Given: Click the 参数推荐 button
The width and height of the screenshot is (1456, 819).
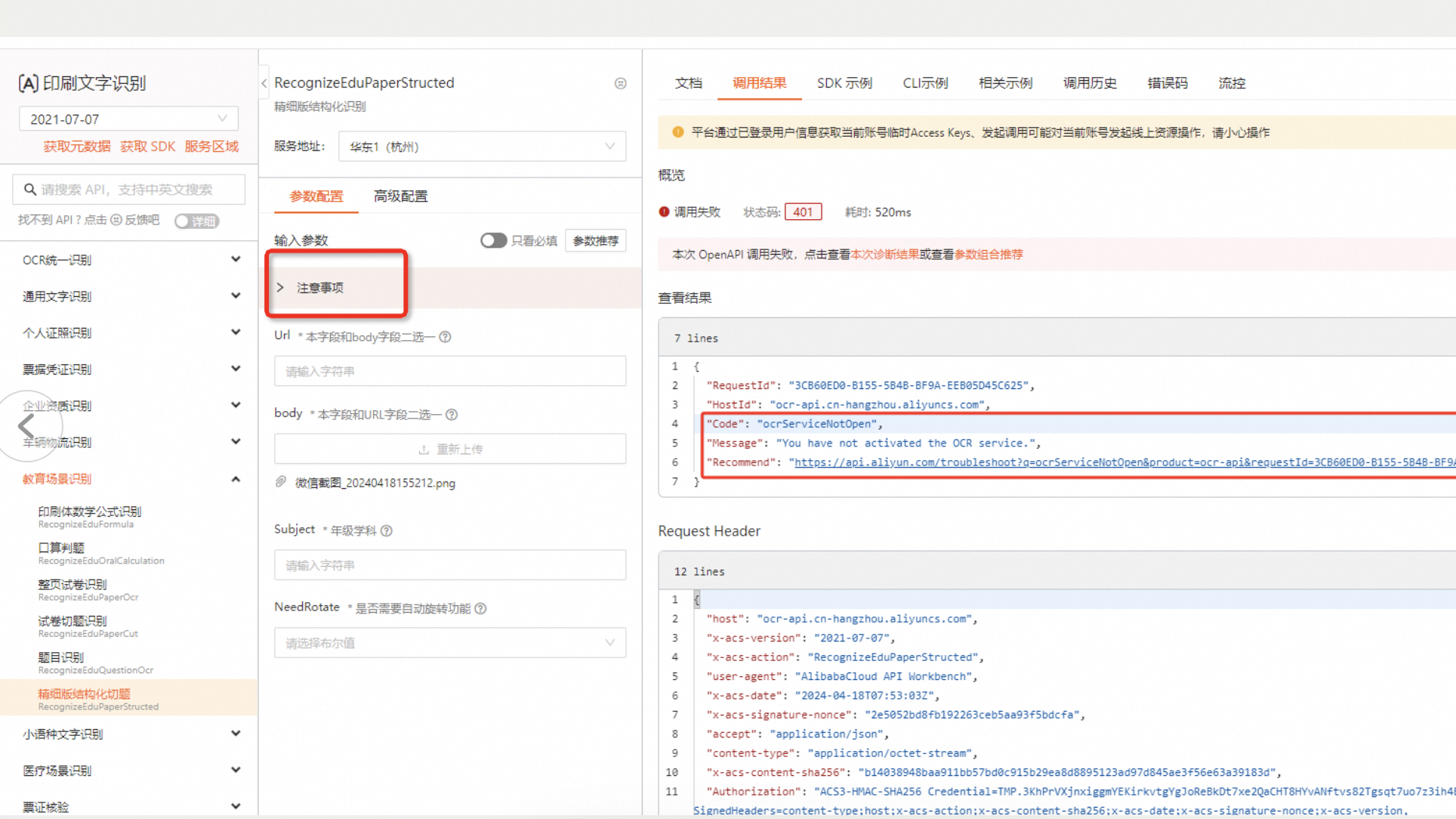Looking at the screenshot, I should 595,240.
